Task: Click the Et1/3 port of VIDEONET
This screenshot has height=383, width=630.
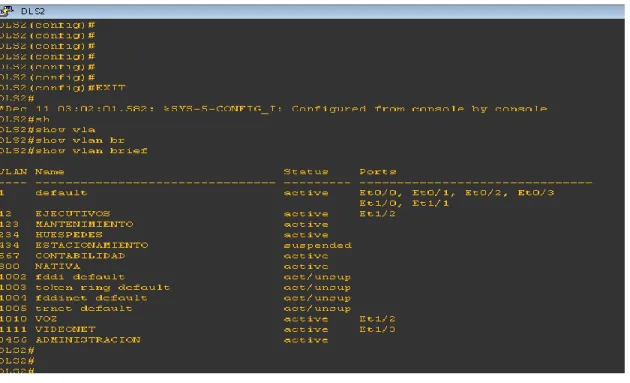Action: 377,329
